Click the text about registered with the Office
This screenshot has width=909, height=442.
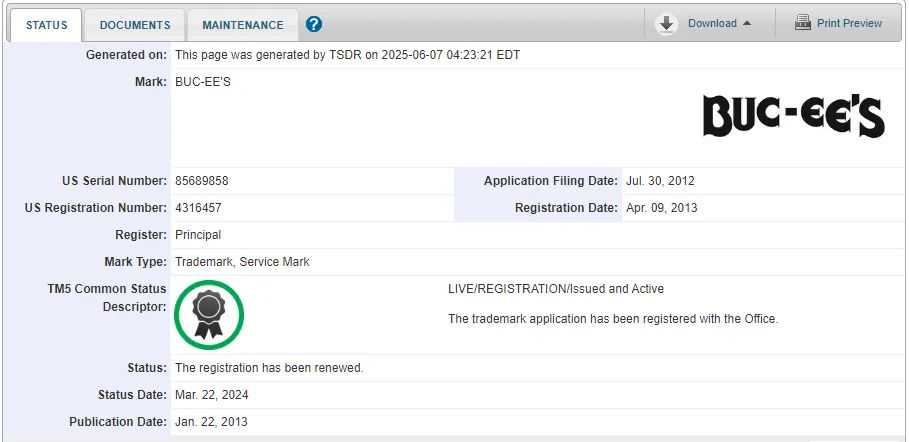613,319
